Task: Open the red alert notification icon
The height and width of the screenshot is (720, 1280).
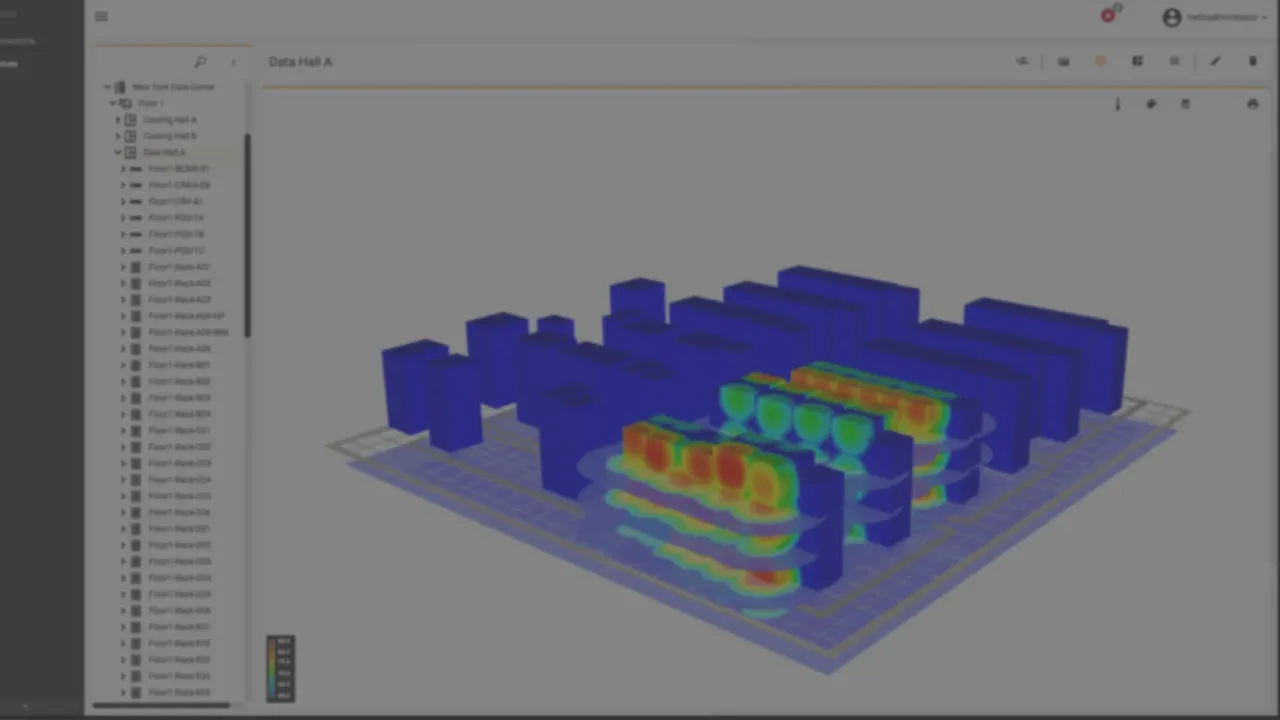Action: pyautogui.click(x=1108, y=15)
